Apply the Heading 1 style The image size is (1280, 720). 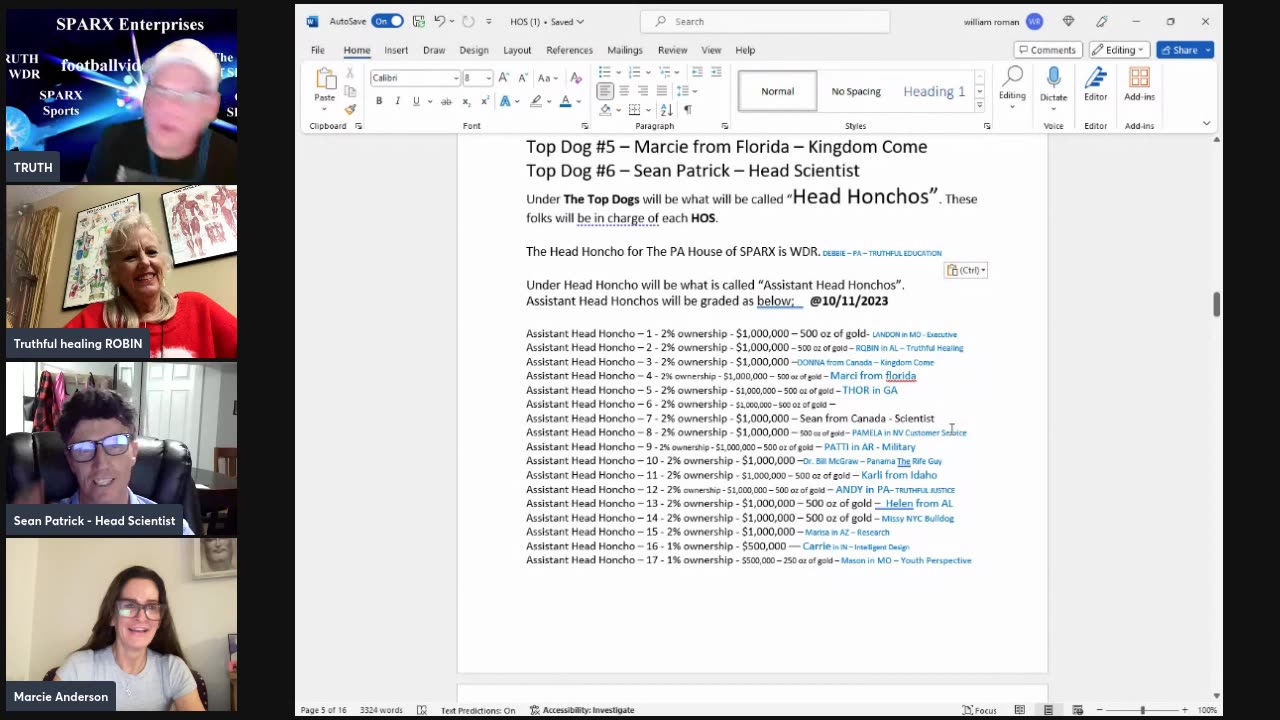pyautogui.click(x=934, y=91)
